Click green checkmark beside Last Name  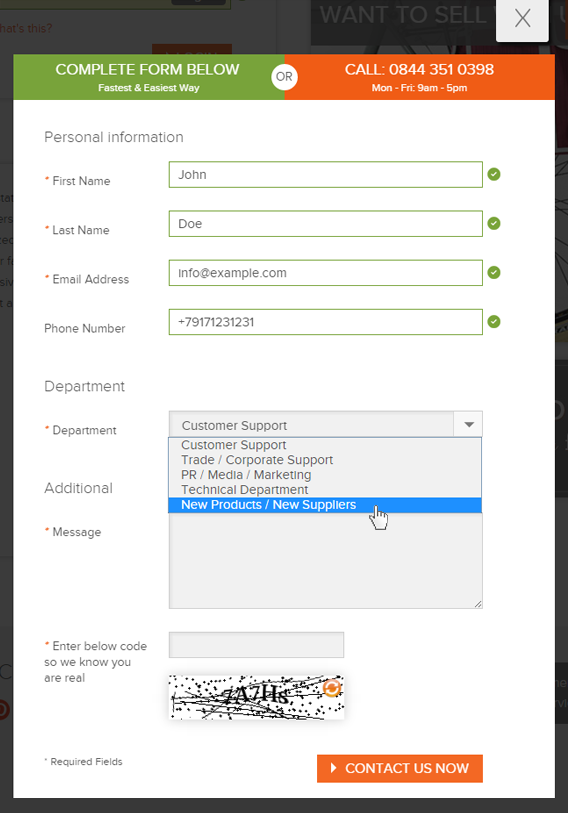coord(494,223)
